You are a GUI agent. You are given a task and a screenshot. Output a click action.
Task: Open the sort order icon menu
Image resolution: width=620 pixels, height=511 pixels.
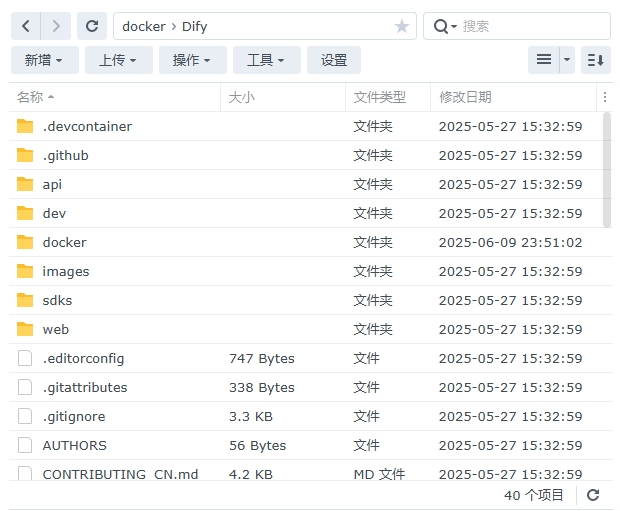tap(595, 60)
